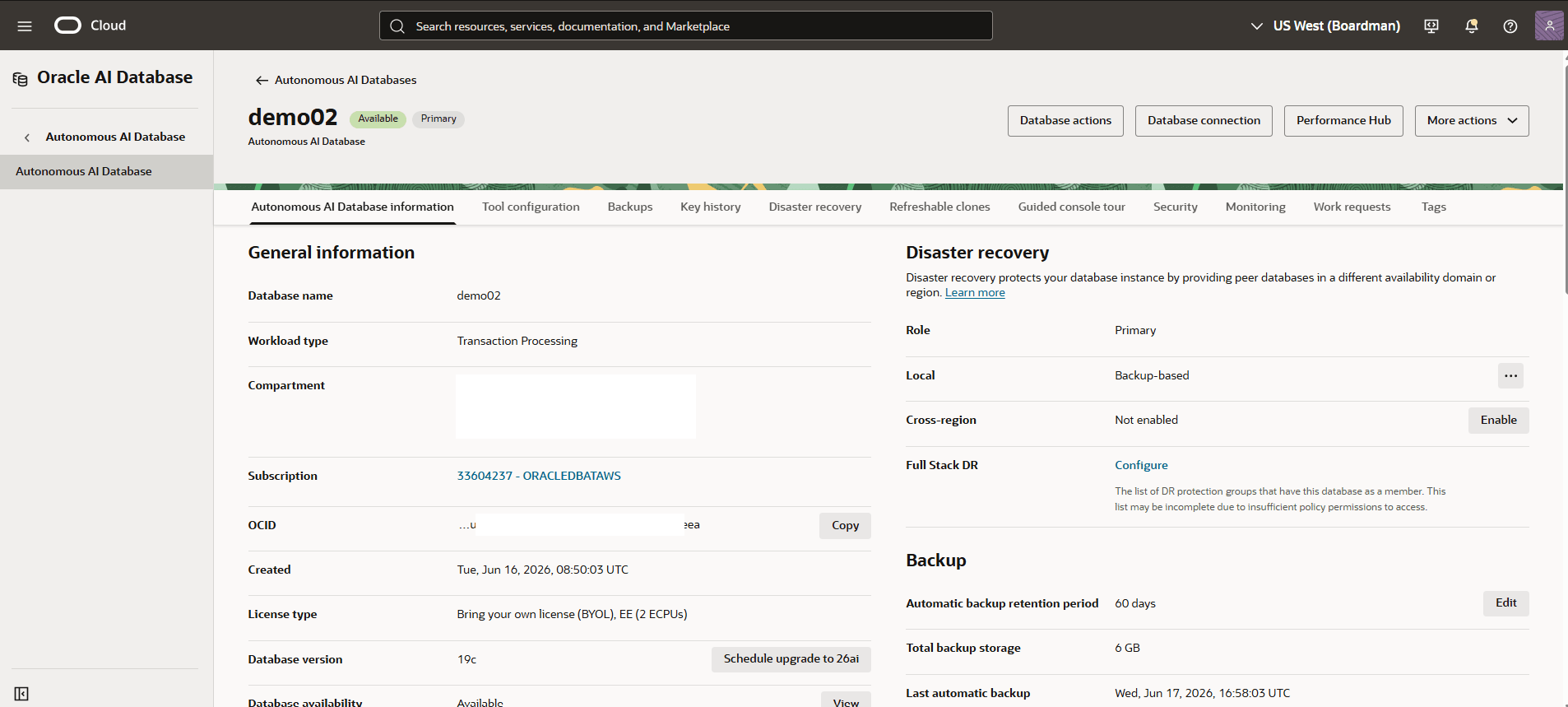Open the Tags tab
1568x707 pixels.
click(x=1433, y=207)
